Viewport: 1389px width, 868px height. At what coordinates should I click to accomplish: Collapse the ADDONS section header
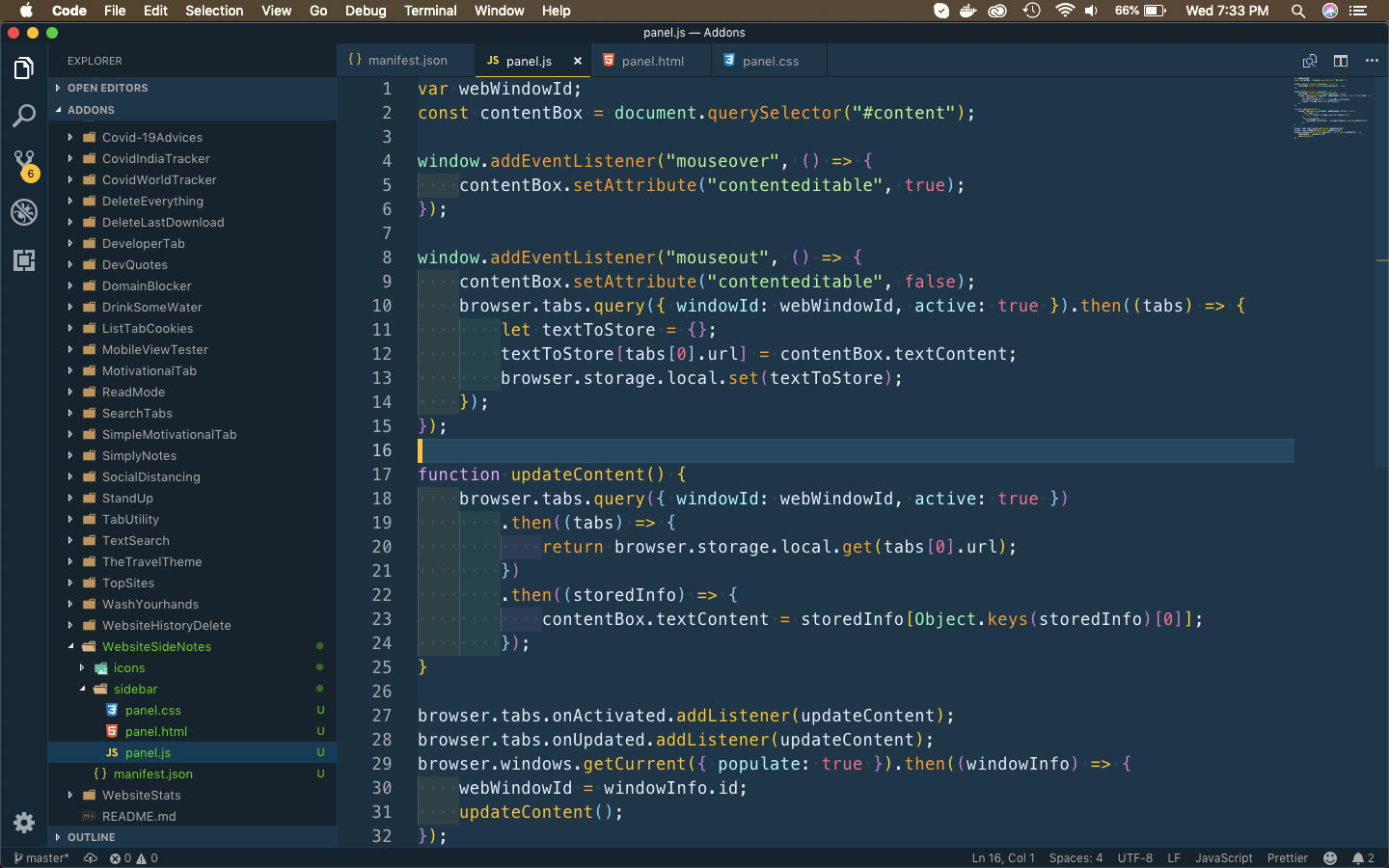(193, 110)
